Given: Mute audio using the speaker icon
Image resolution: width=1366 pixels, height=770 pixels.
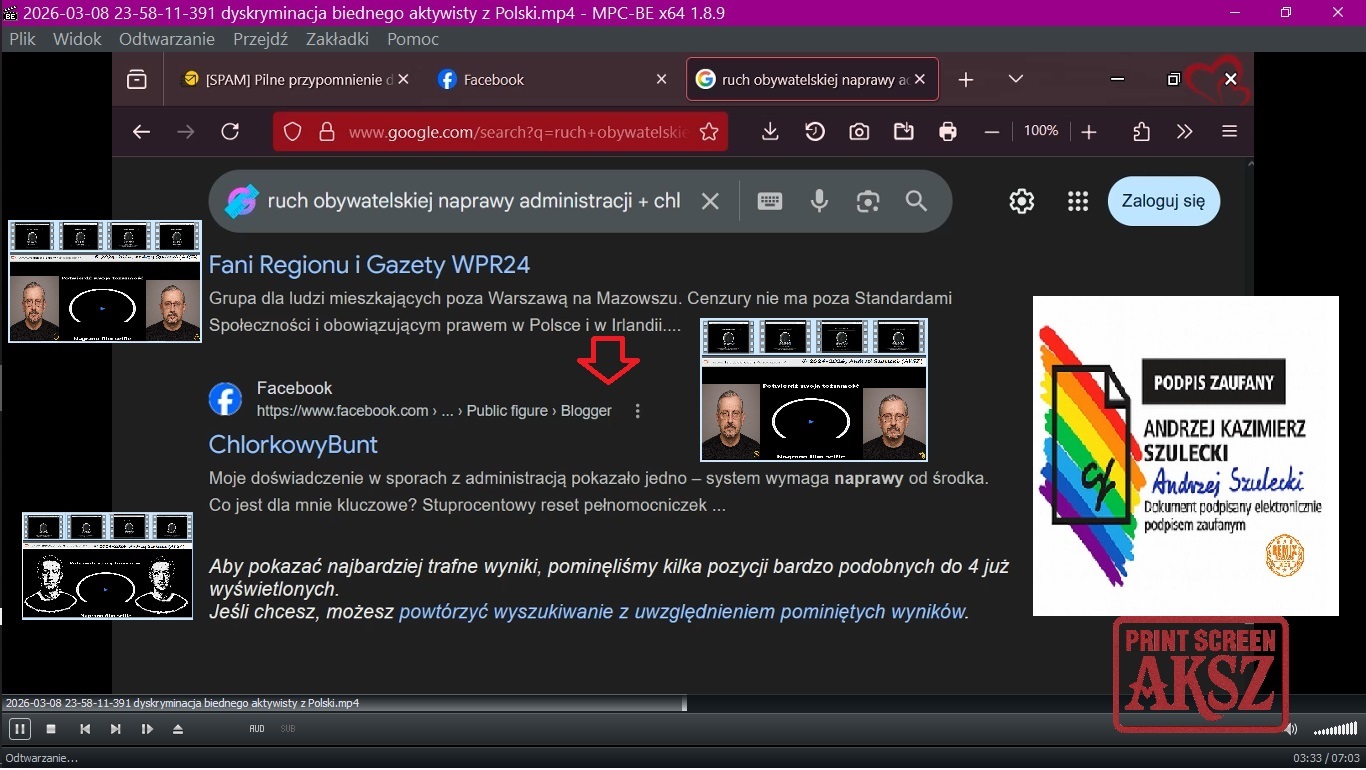Looking at the screenshot, I should coord(1291,729).
